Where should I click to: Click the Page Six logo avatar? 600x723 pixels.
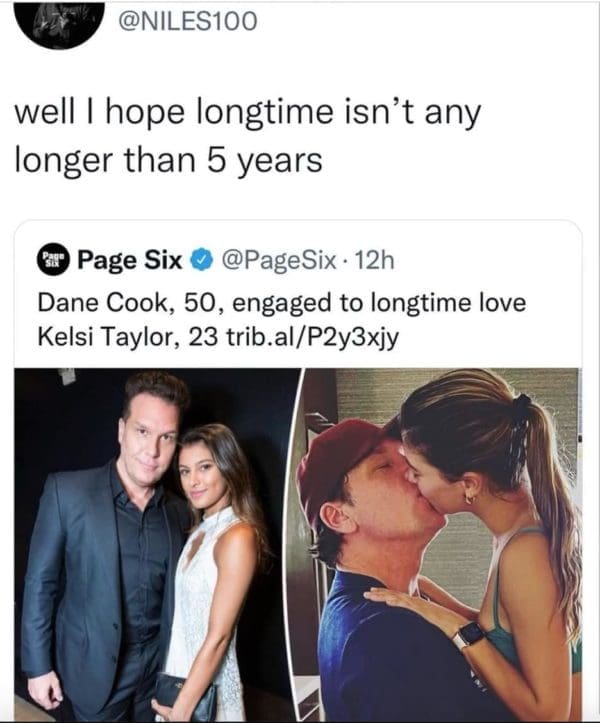coord(53,260)
